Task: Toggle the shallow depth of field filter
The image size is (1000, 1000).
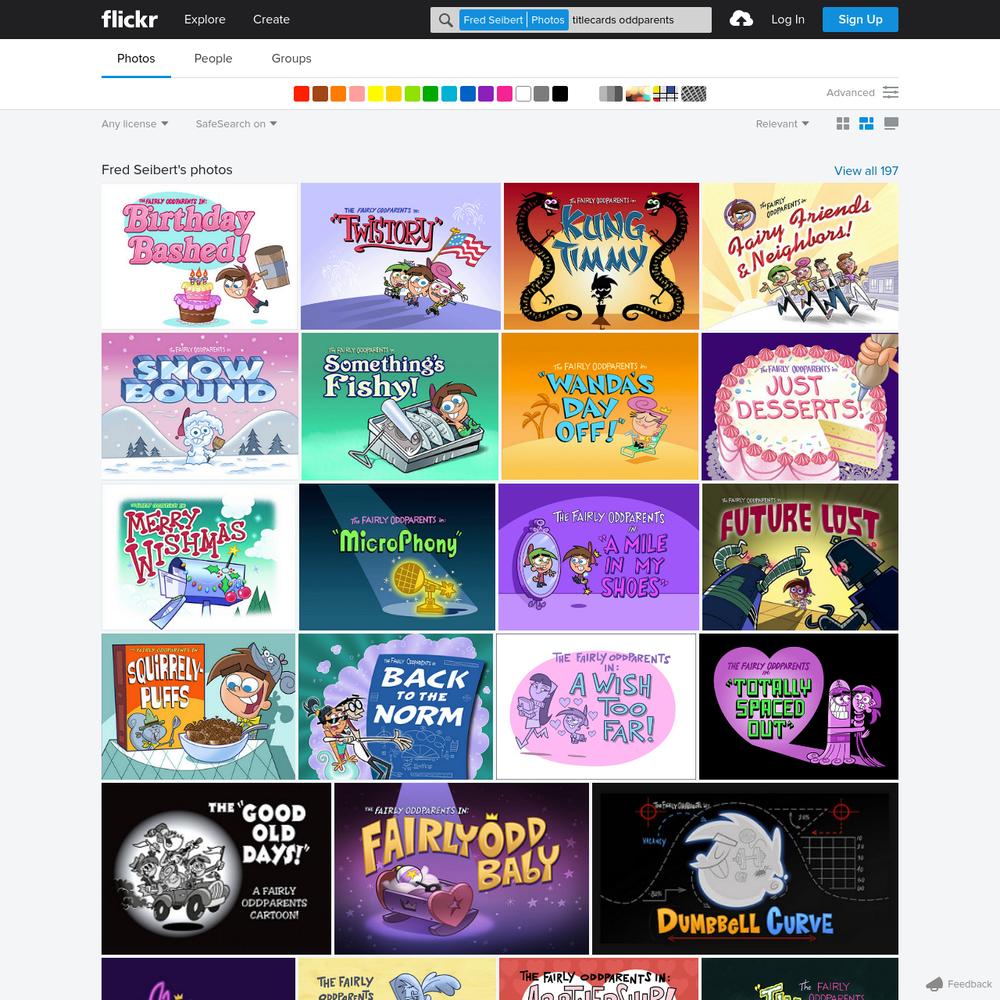Action: [638, 94]
